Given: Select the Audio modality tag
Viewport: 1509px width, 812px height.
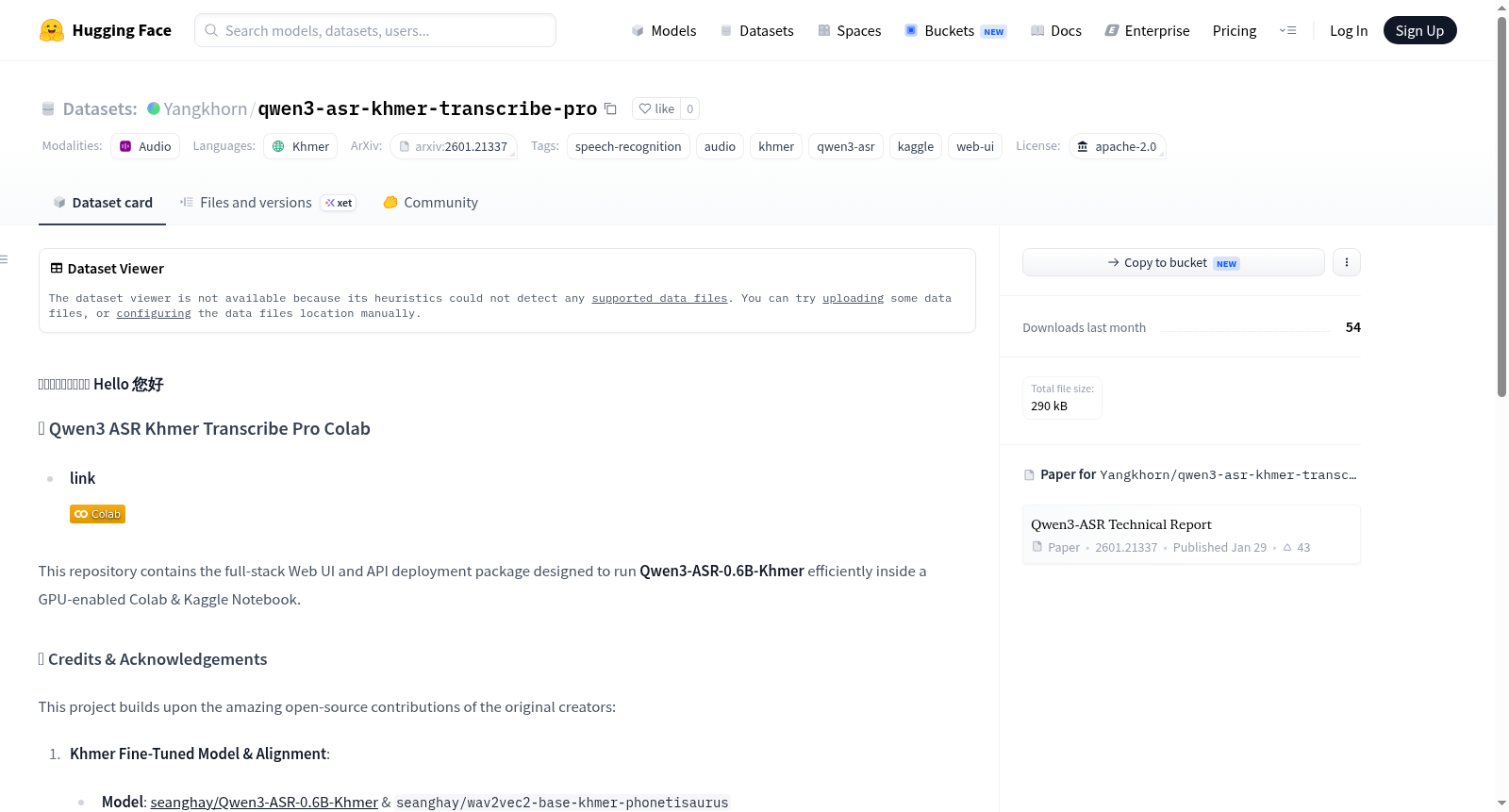Looking at the screenshot, I should pyautogui.click(x=145, y=146).
